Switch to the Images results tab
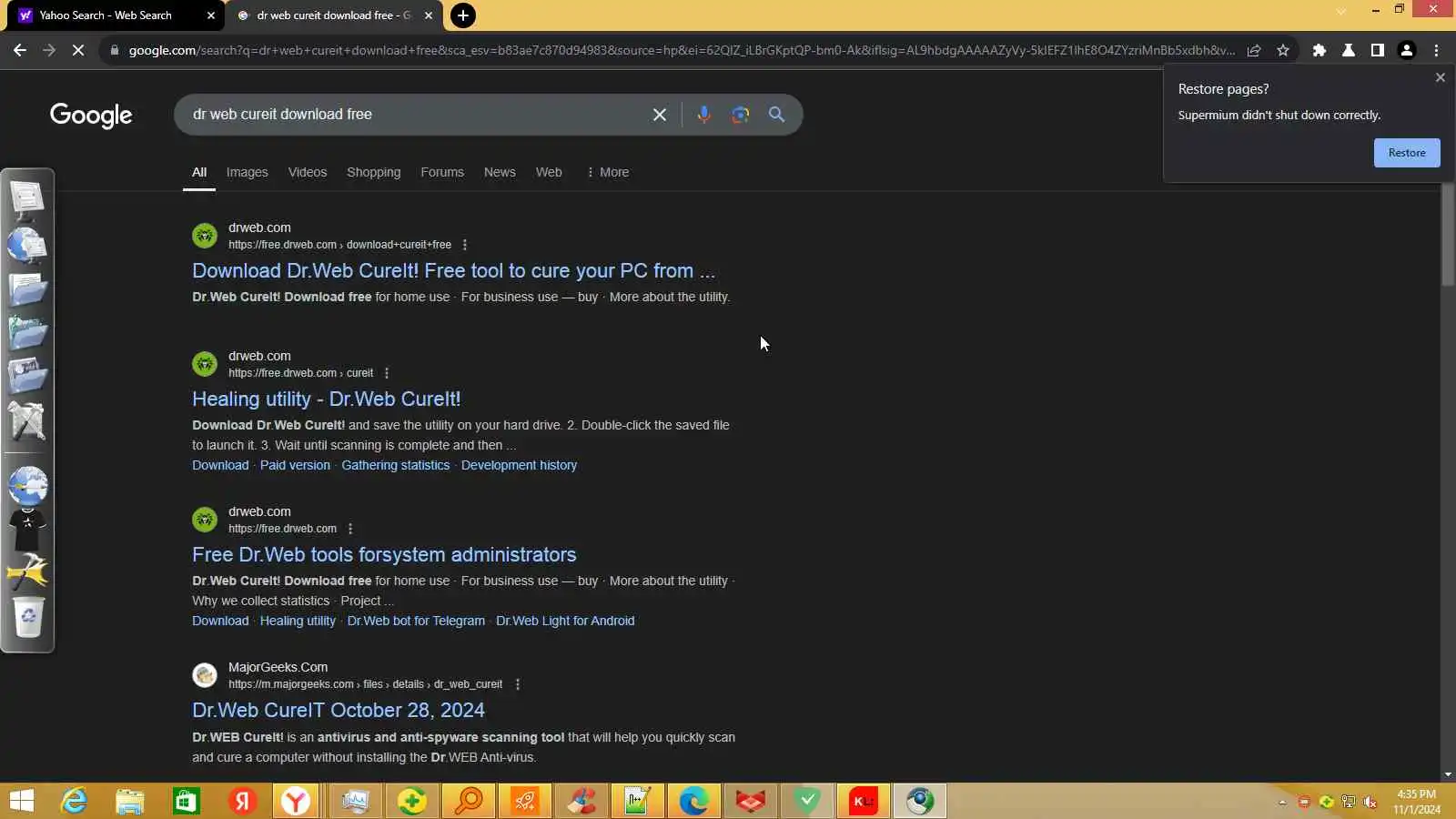The image size is (1456, 819). pyautogui.click(x=247, y=172)
